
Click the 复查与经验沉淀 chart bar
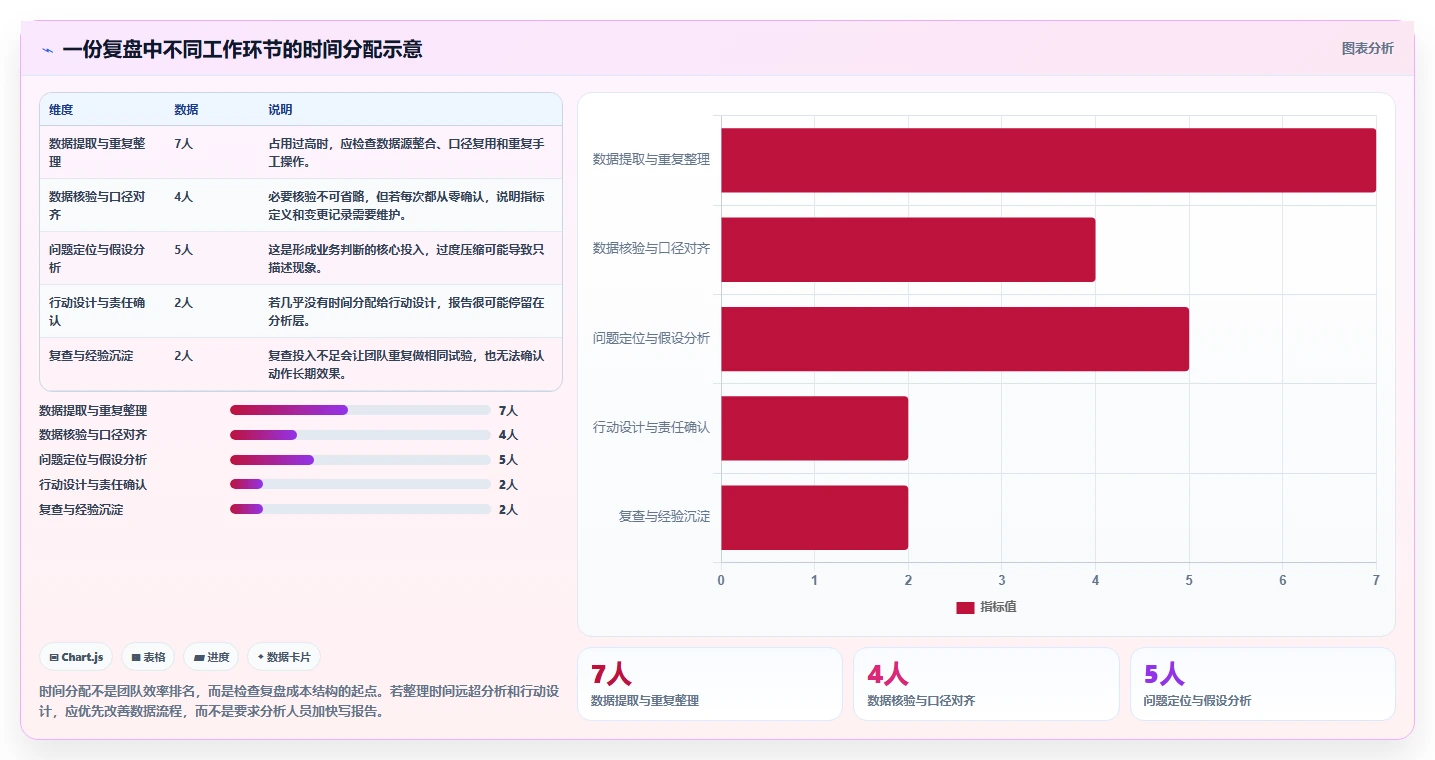click(814, 517)
